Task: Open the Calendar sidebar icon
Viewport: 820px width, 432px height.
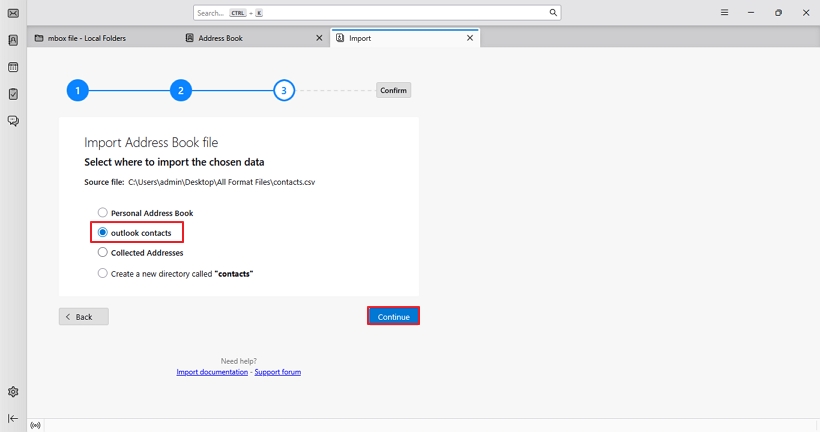Action: 13,67
